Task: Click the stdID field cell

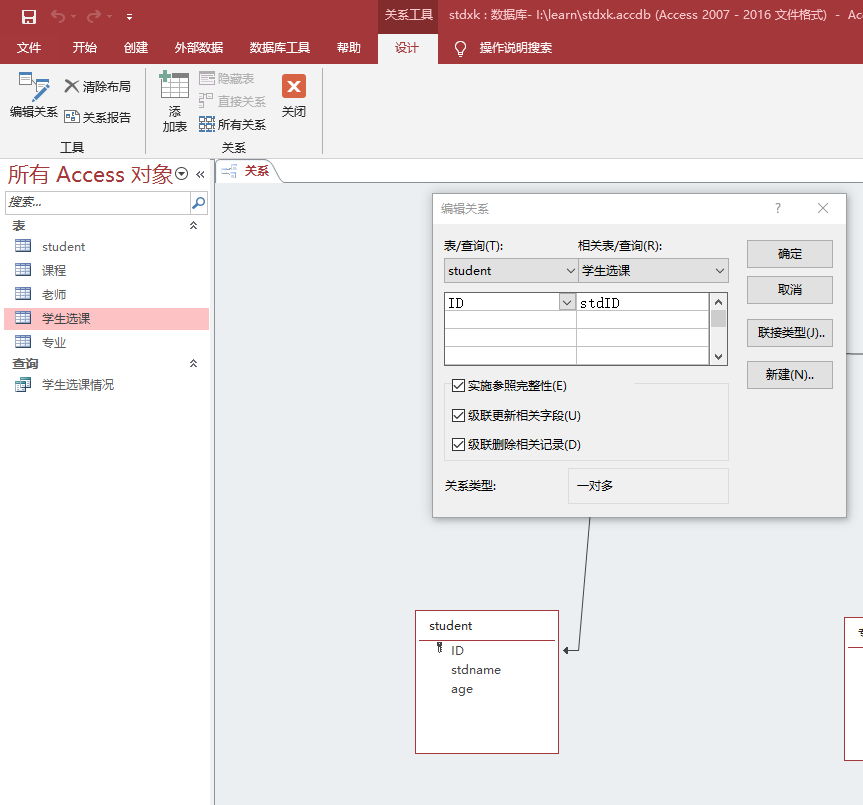Action: (642, 303)
